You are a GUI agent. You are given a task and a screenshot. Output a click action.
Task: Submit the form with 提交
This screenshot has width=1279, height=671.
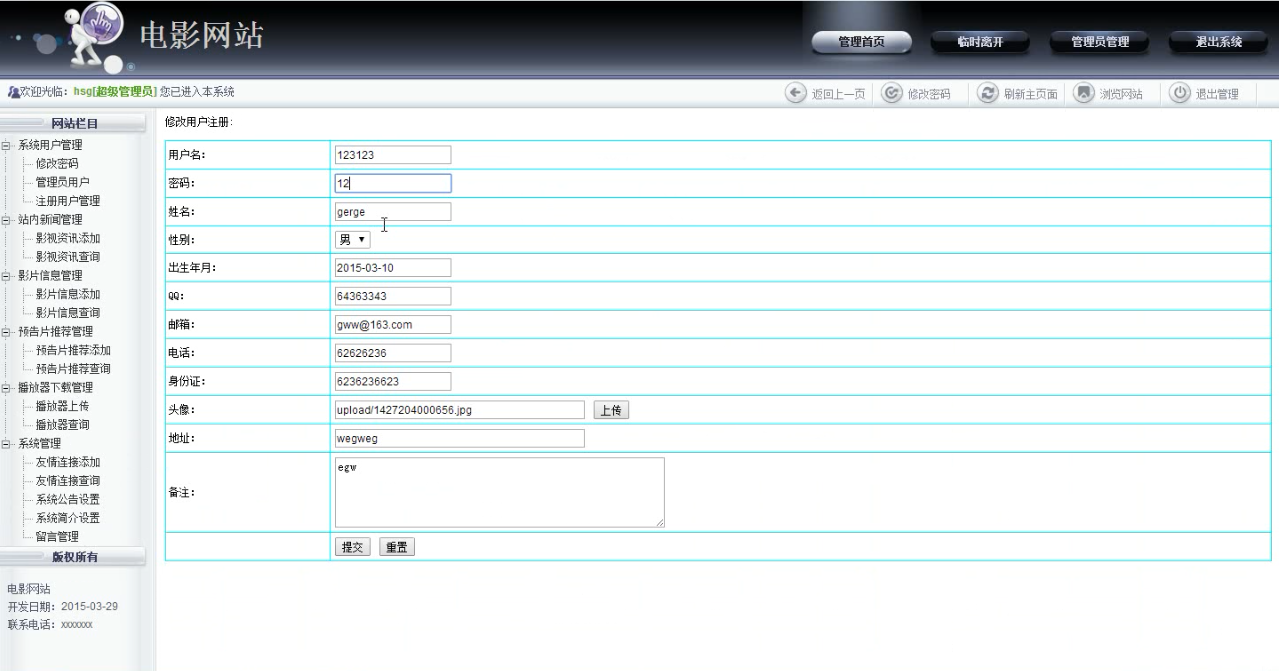point(353,547)
